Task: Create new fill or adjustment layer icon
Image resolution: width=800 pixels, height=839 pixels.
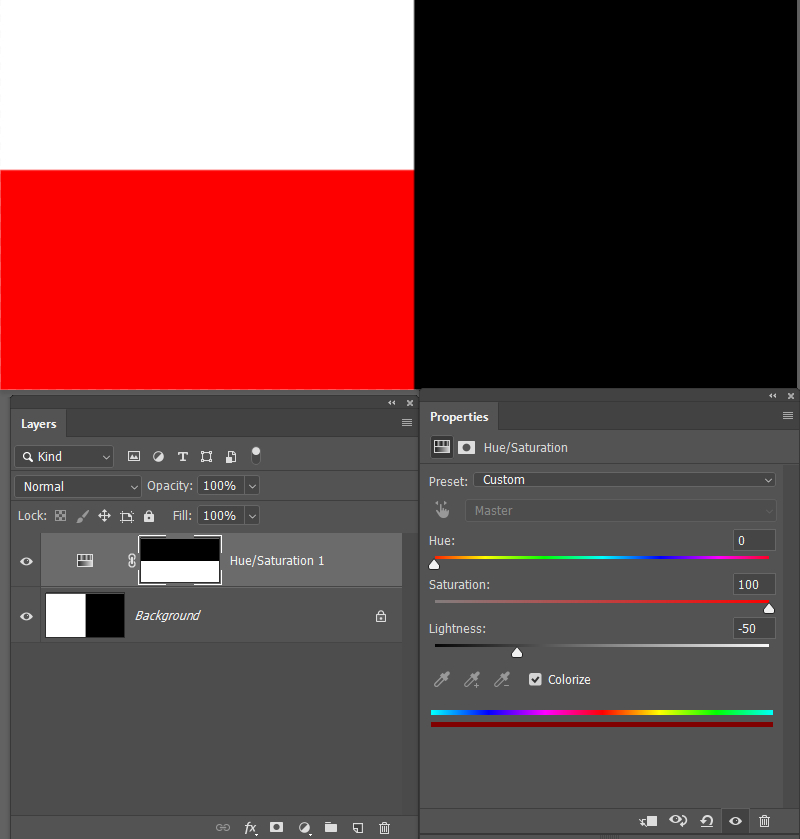Action: click(304, 828)
